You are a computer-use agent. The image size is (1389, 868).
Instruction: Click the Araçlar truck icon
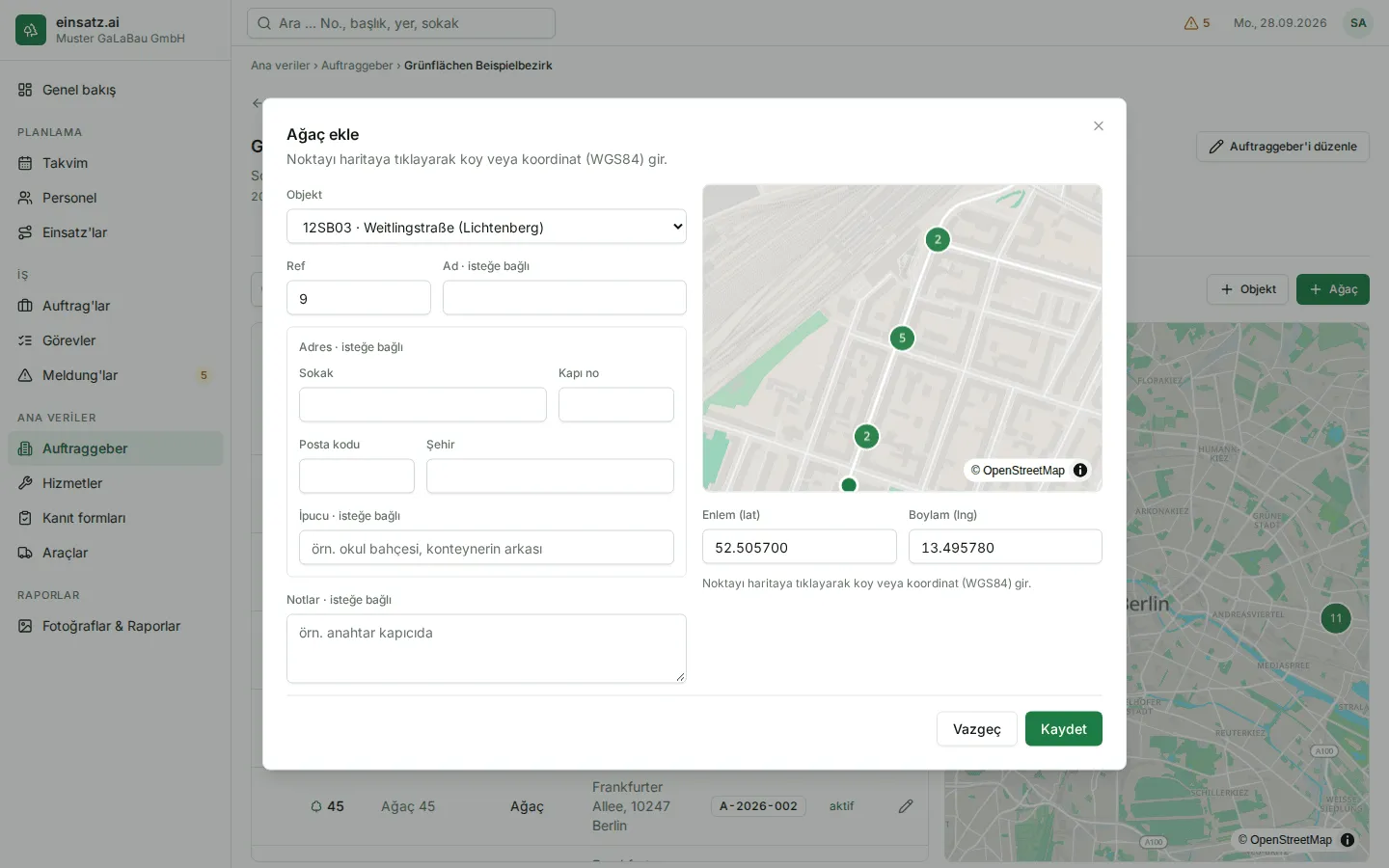25,553
